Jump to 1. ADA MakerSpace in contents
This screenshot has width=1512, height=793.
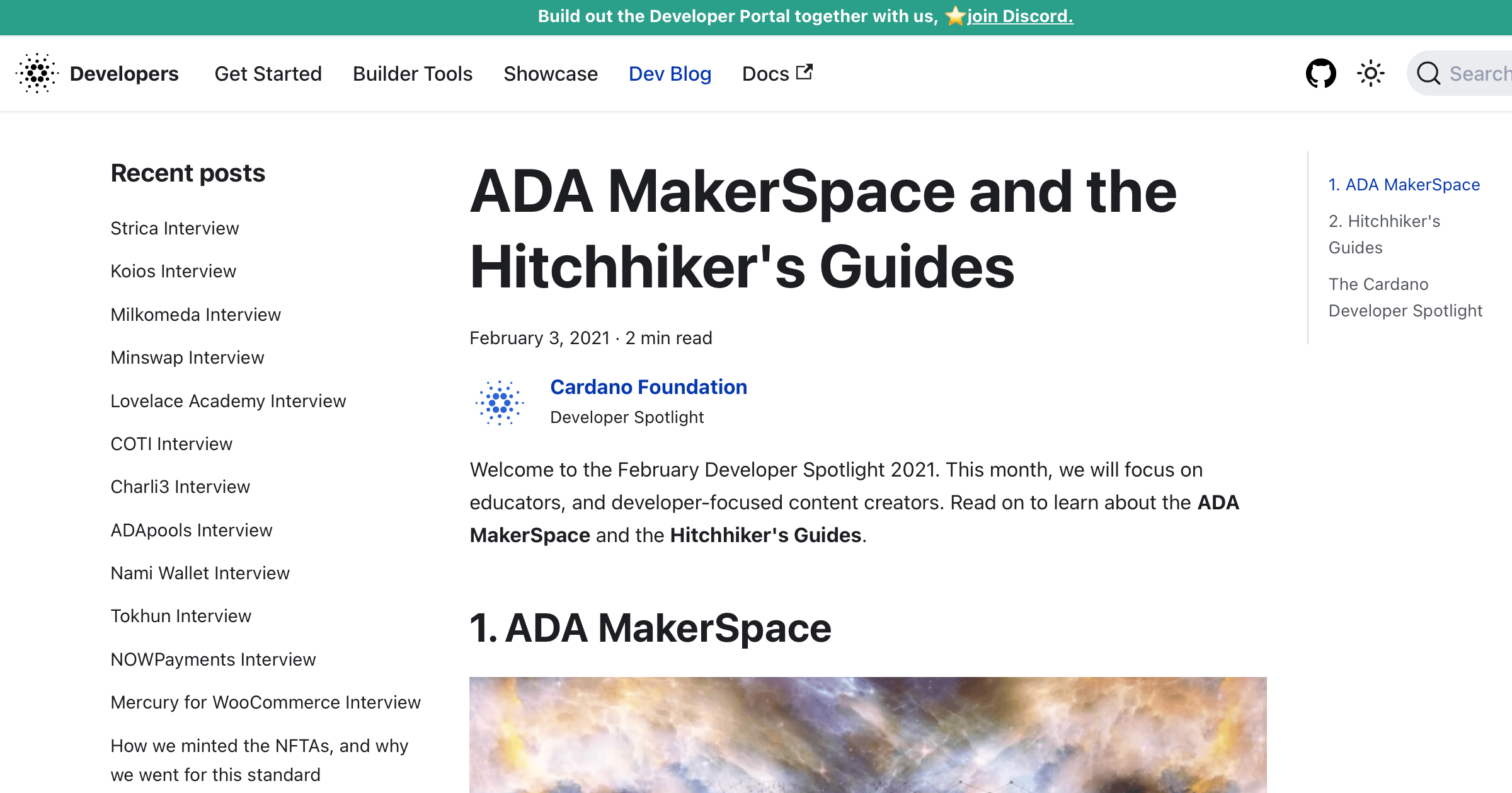1404,185
